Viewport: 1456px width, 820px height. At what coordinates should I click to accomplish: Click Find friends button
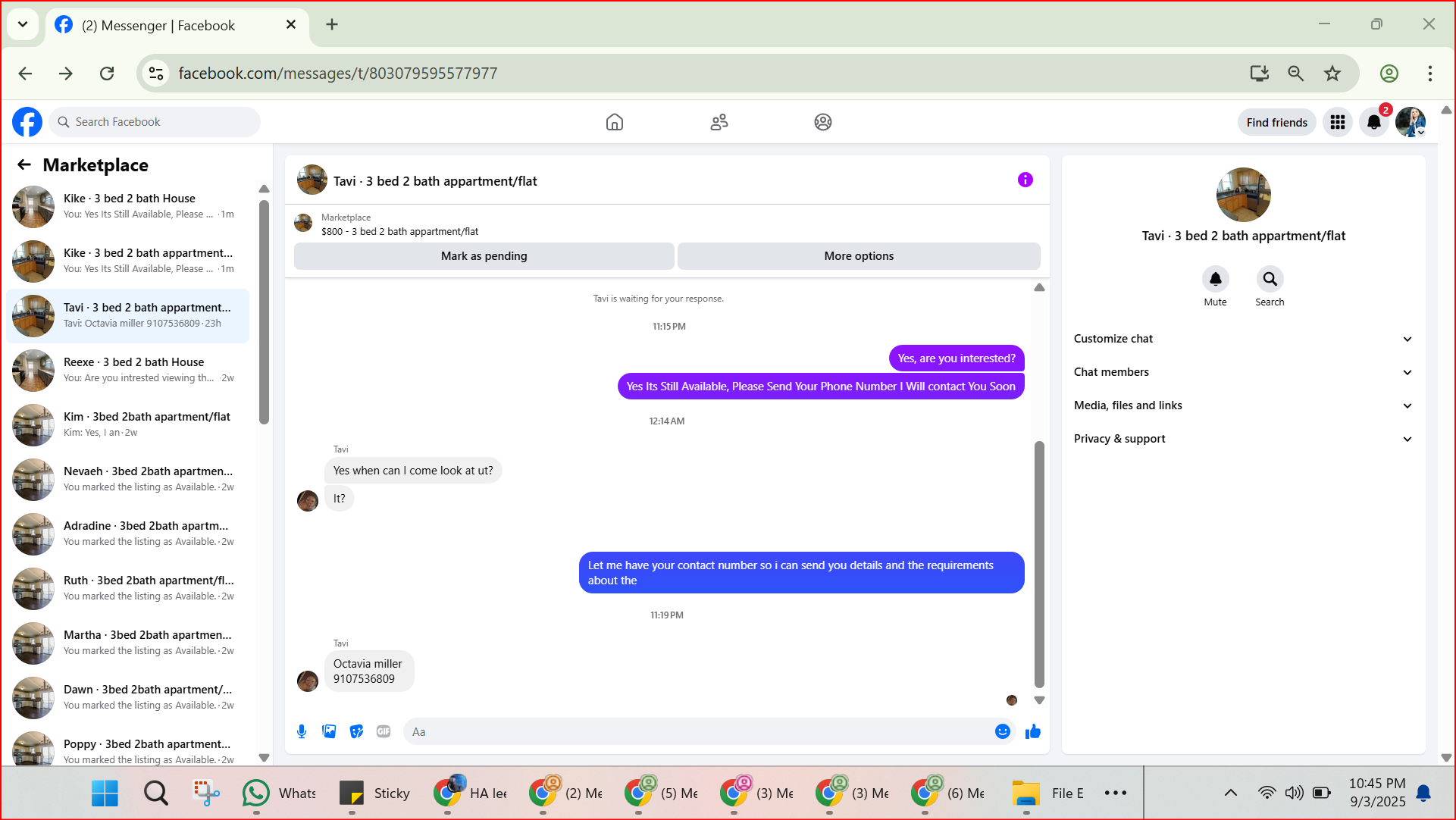(x=1277, y=122)
